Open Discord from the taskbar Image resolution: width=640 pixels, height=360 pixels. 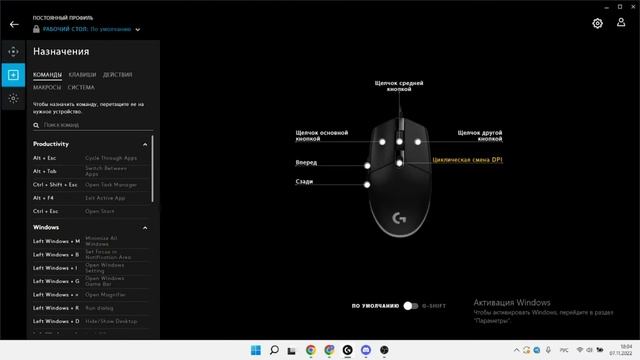click(366, 350)
